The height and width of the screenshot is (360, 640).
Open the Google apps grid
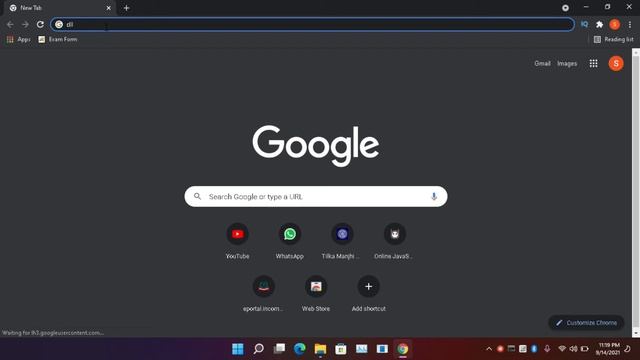click(x=593, y=63)
